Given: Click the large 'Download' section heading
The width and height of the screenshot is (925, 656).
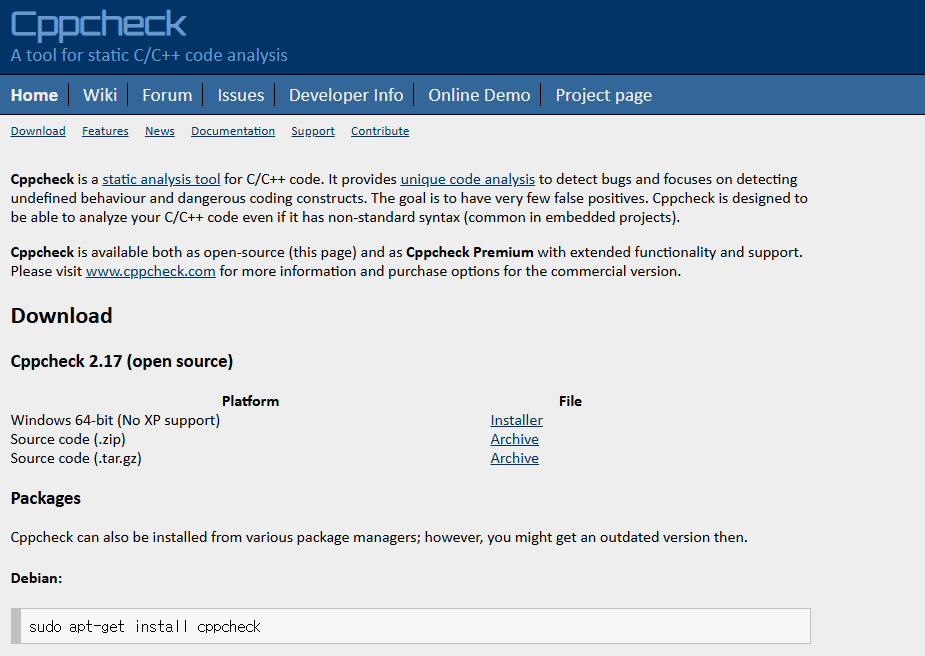Looking at the screenshot, I should (x=61, y=316).
